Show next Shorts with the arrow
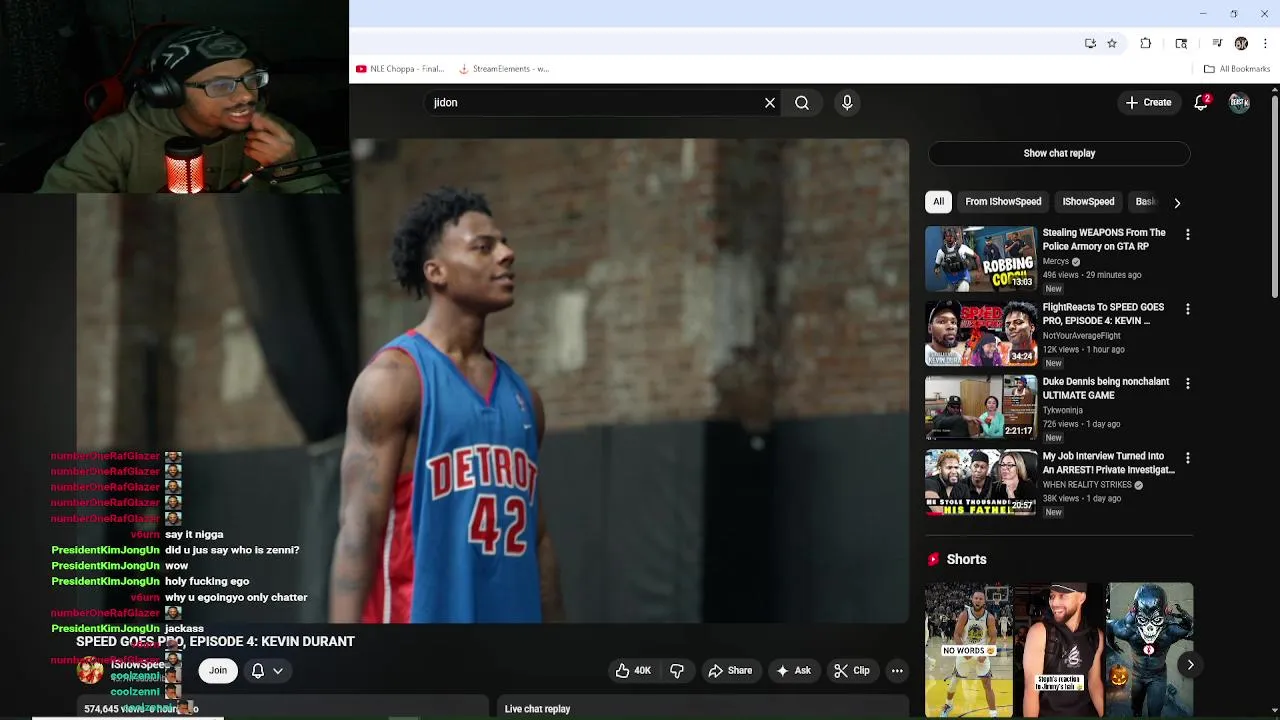The image size is (1280, 720). [1190, 664]
